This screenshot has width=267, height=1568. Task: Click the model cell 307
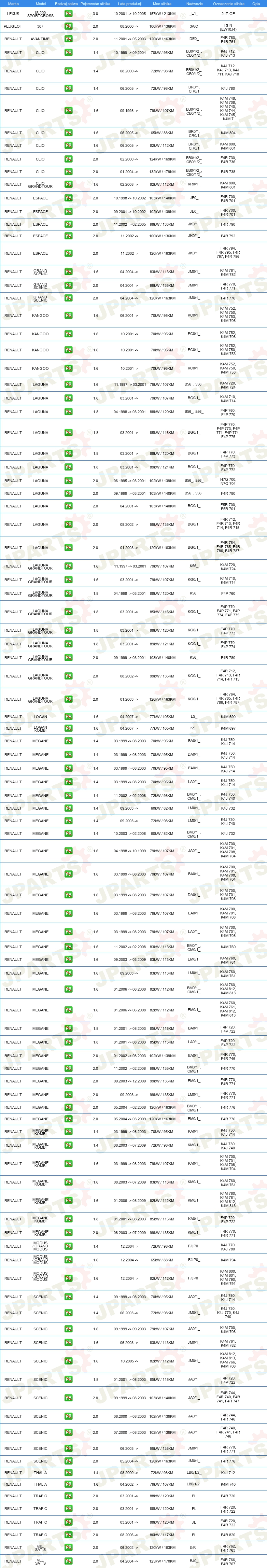(x=40, y=26)
